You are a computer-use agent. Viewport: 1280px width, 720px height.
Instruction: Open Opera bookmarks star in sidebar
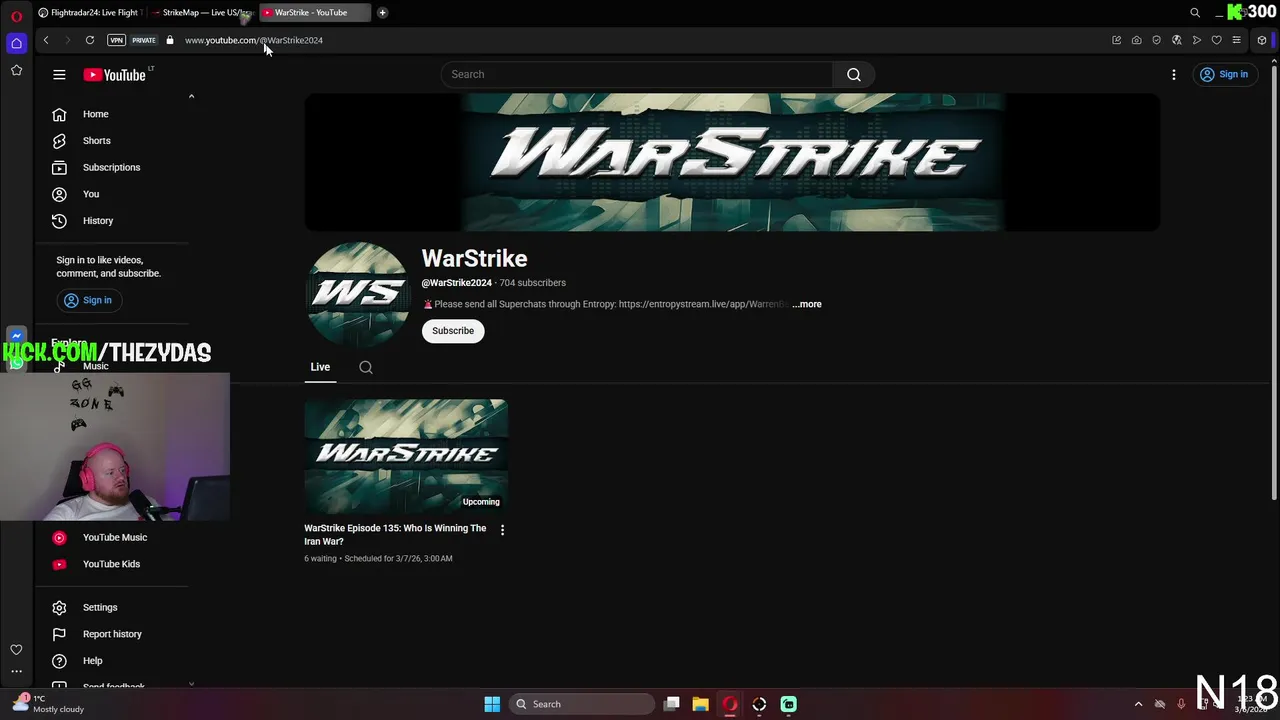click(x=16, y=70)
